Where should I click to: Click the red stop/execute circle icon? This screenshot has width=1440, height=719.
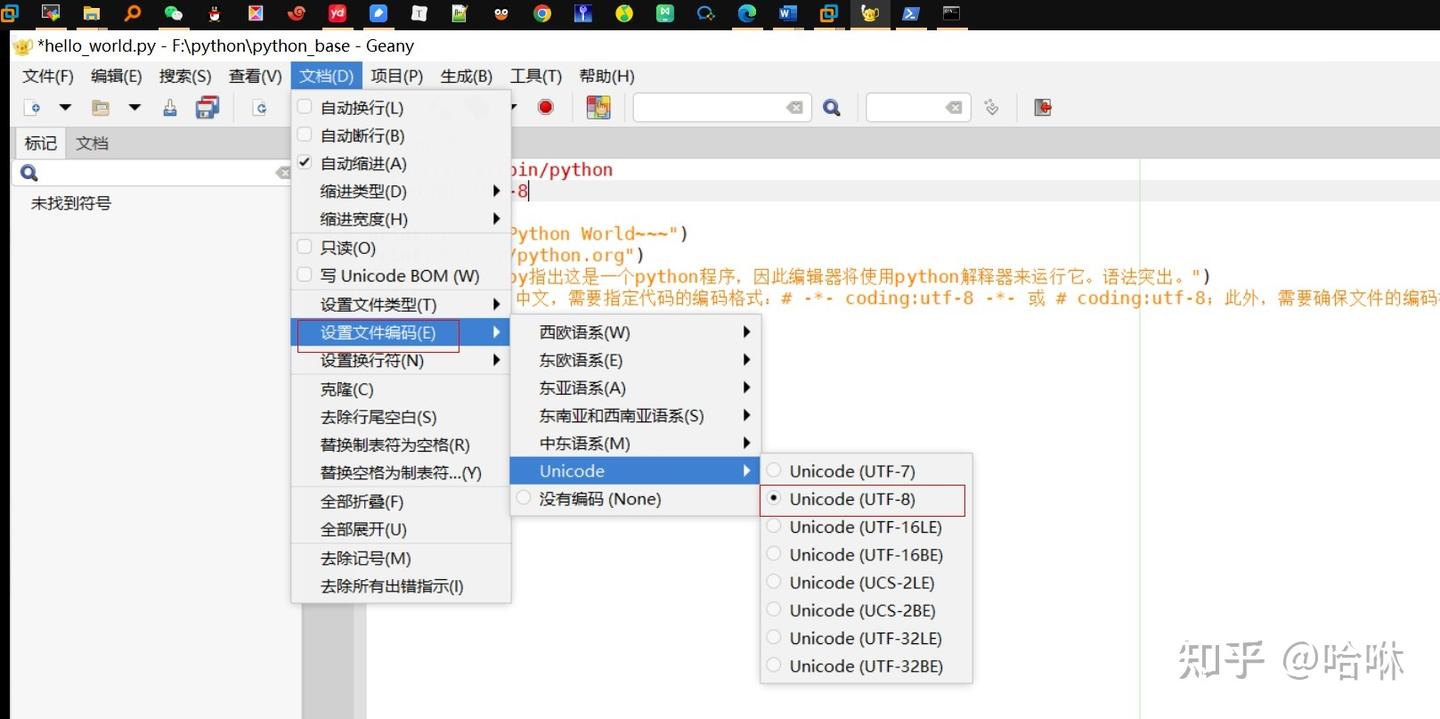pyautogui.click(x=545, y=107)
